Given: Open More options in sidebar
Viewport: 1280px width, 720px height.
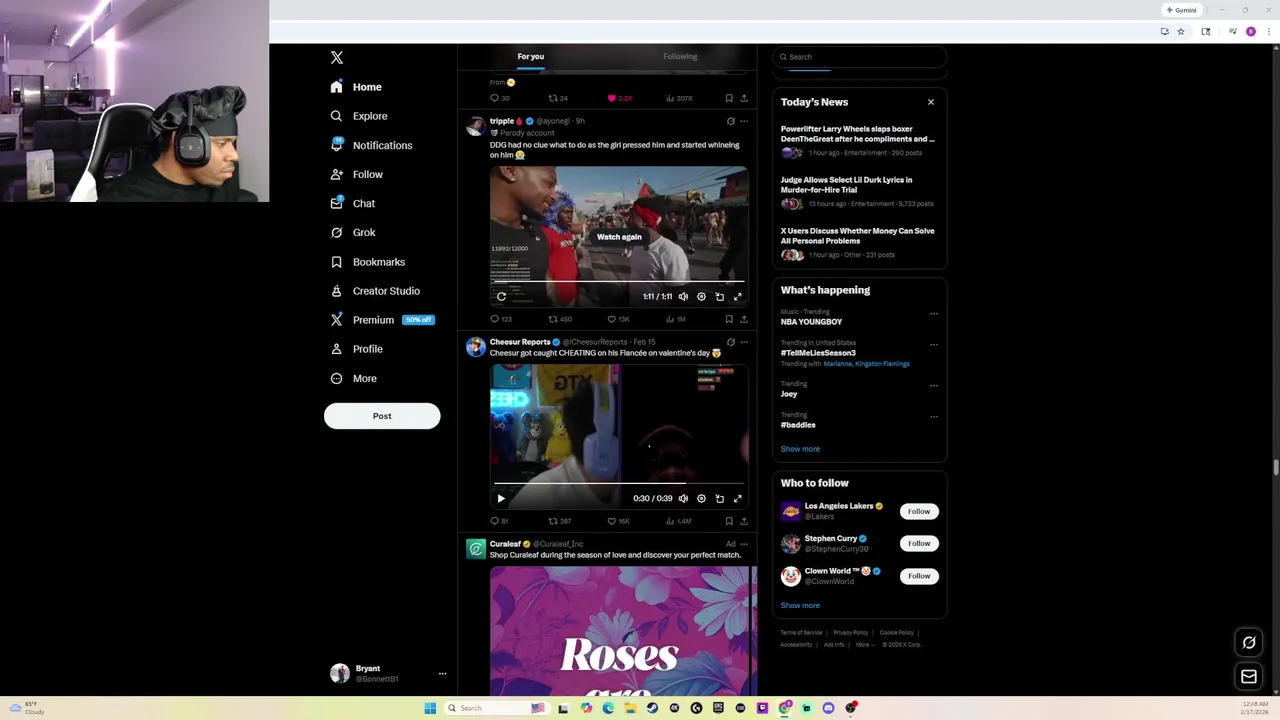Looking at the screenshot, I should click(x=353, y=378).
